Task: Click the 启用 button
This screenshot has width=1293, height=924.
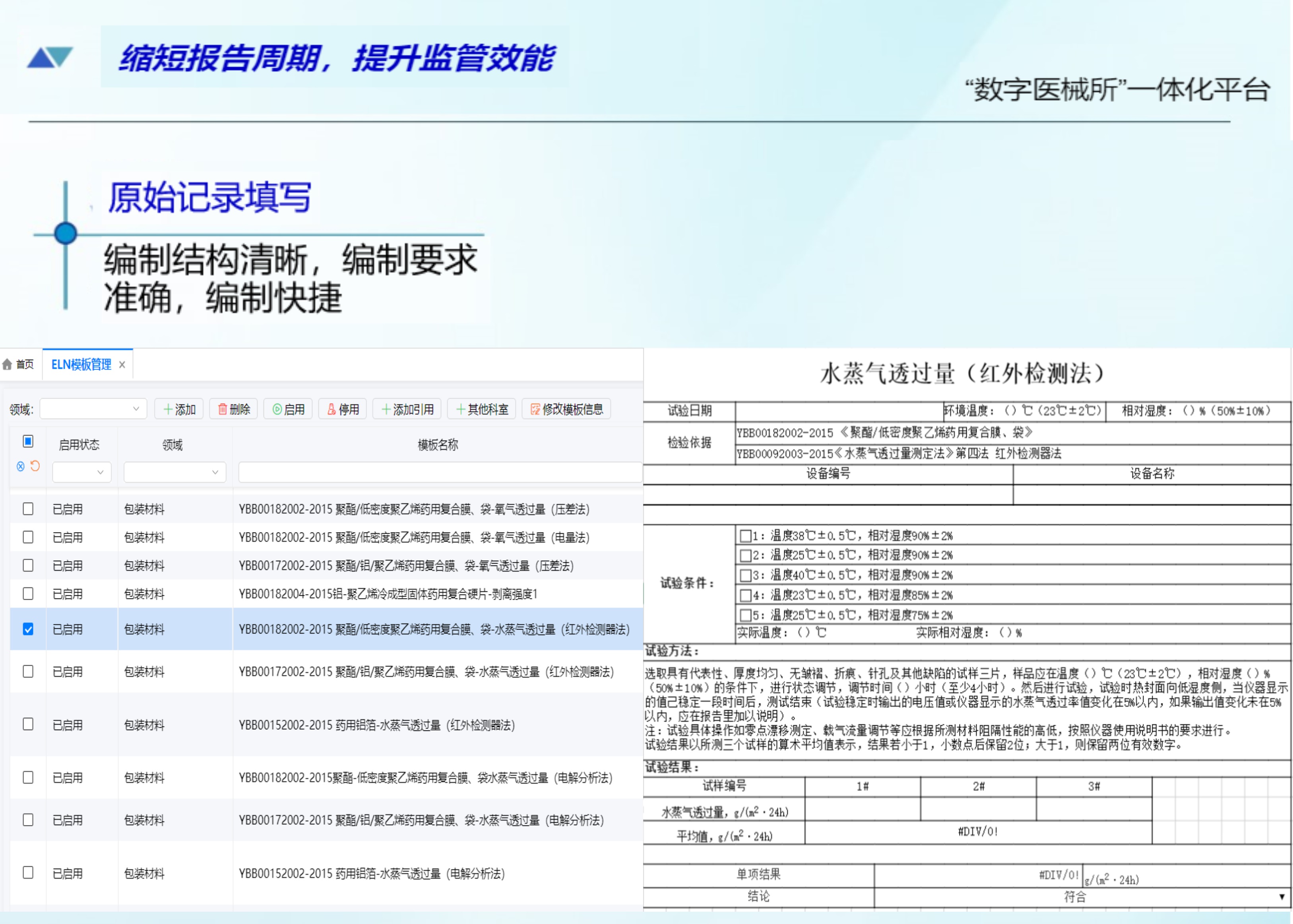Action: [x=289, y=409]
